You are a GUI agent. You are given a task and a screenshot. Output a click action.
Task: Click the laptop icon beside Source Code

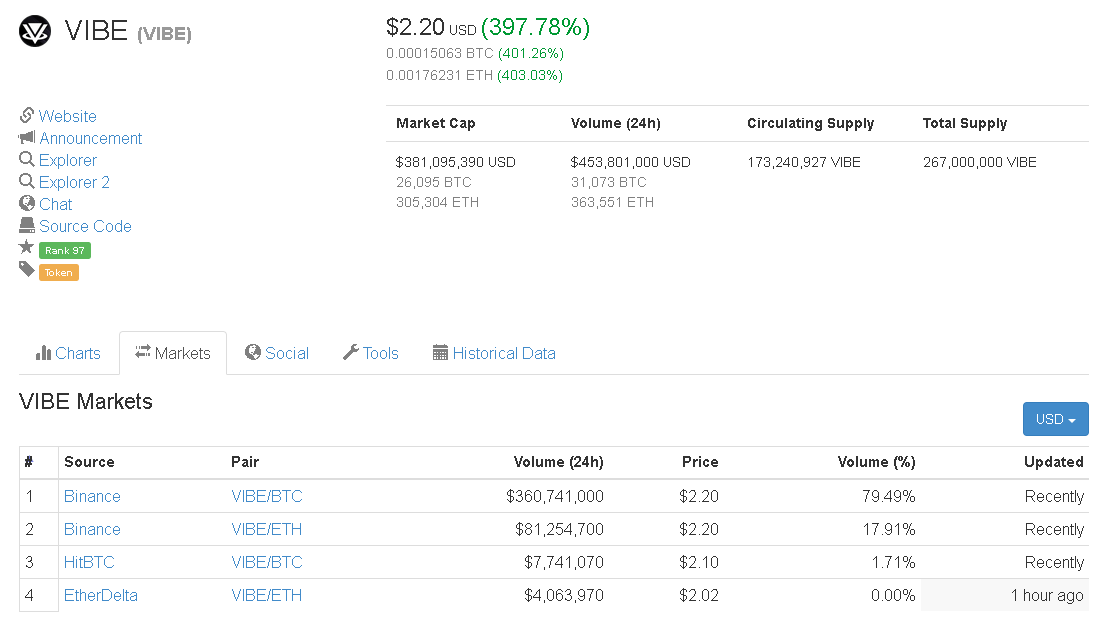pos(27,226)
